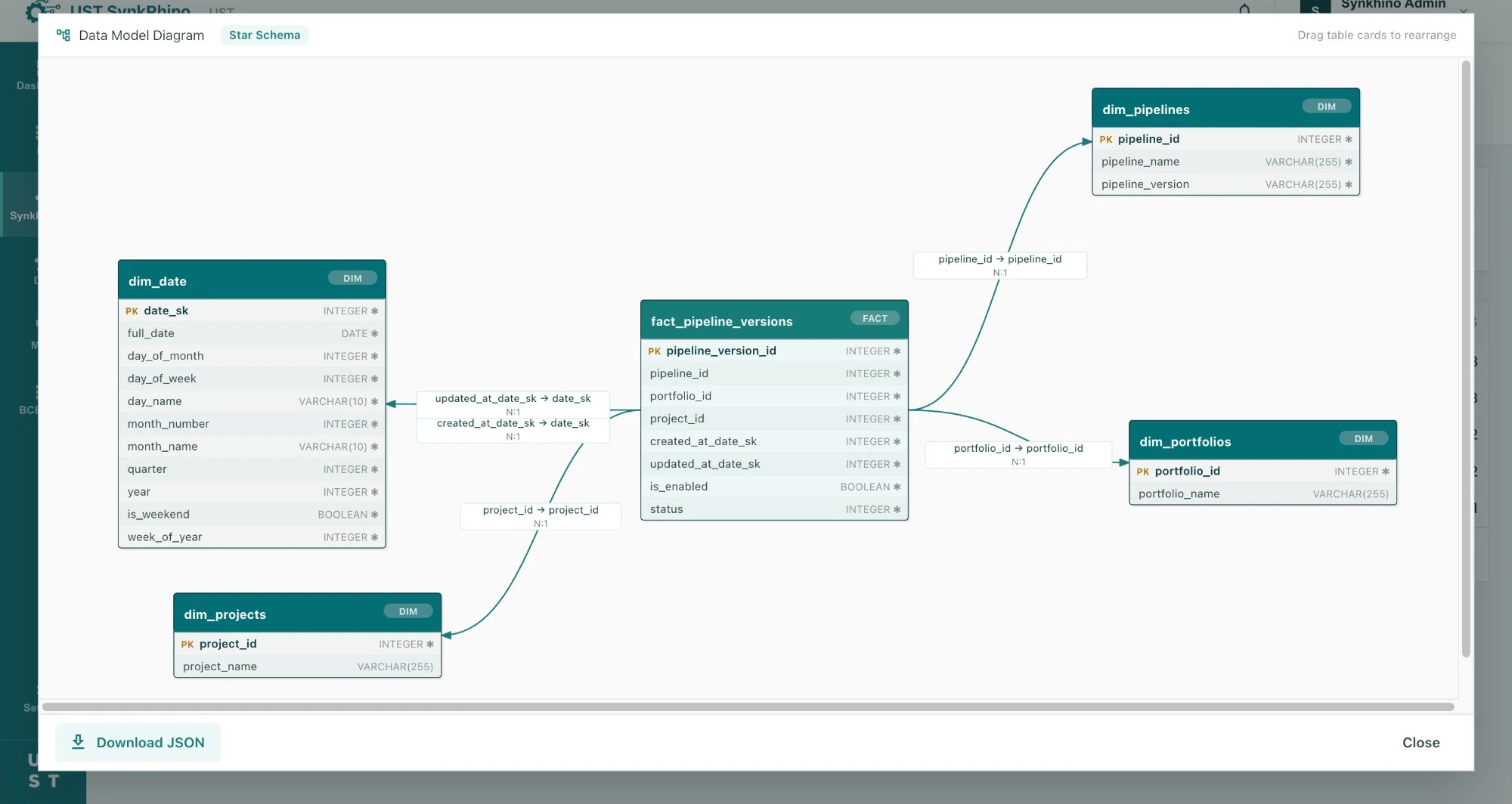Viewport: 1512px width, 804px height.
Task: Select the quarter row in dim_date
Action: point(252,469)
